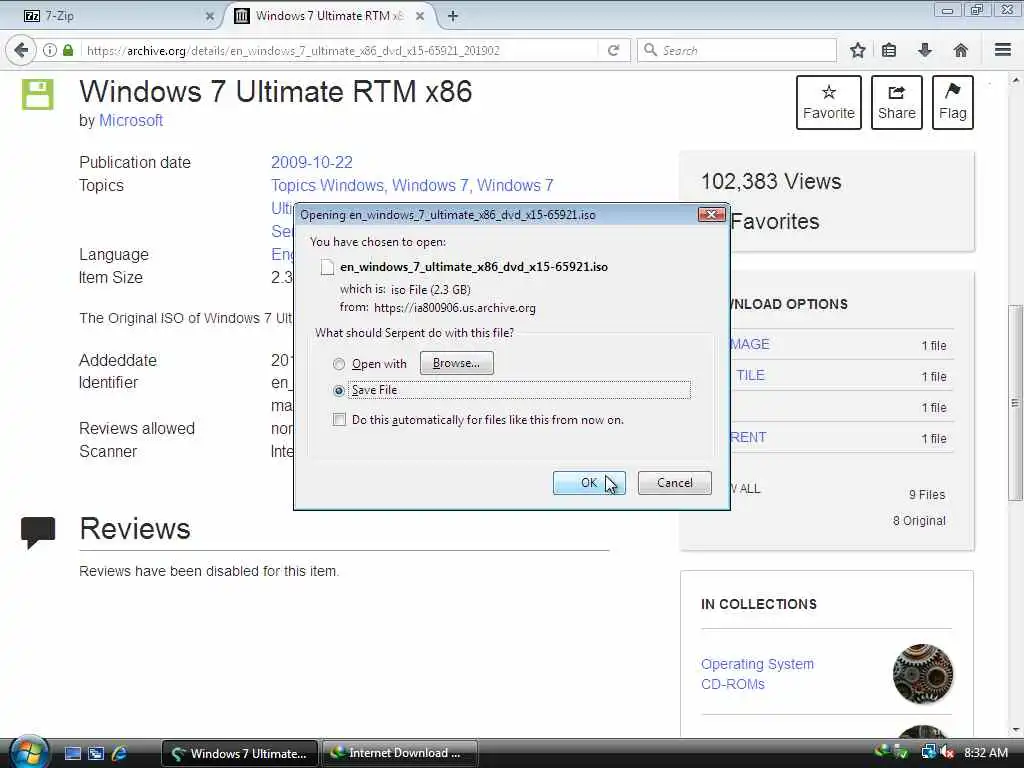The width and height of the screenshot is (1024, 768).
Task: Open the Operating System CD-ROMs collection
Action: click(758, 674)
